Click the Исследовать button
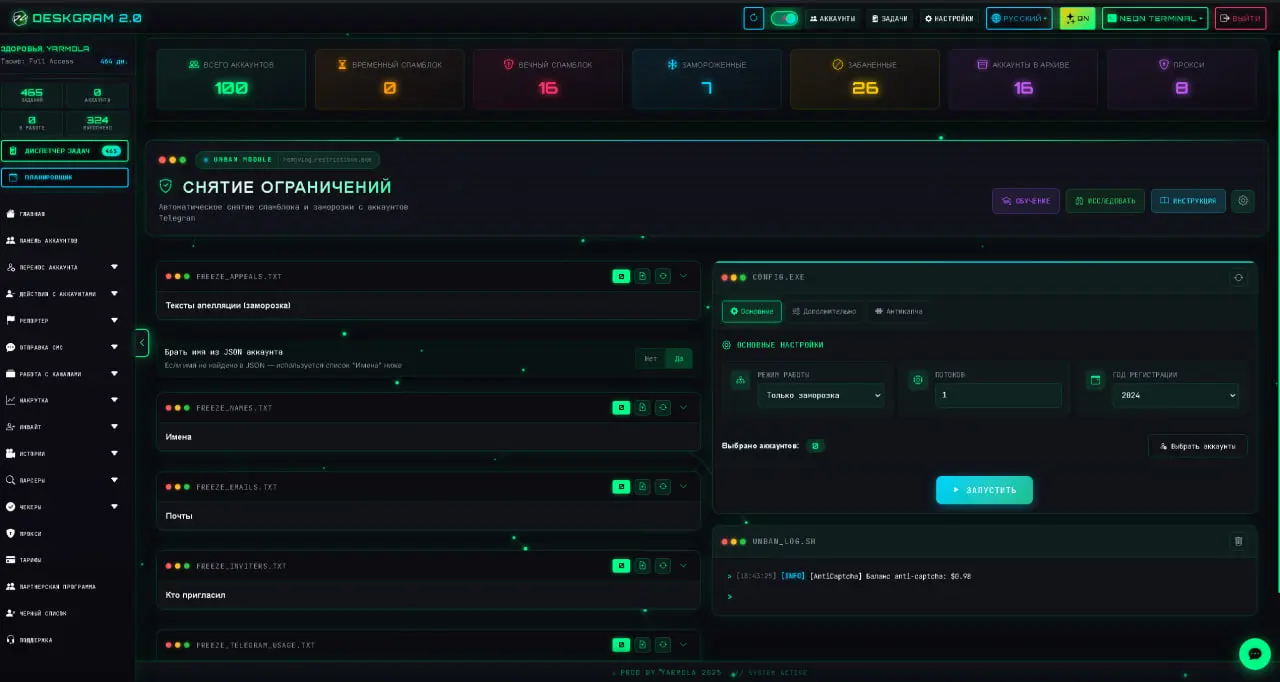Screen dimensions: 1280x682 [1105, 201]
